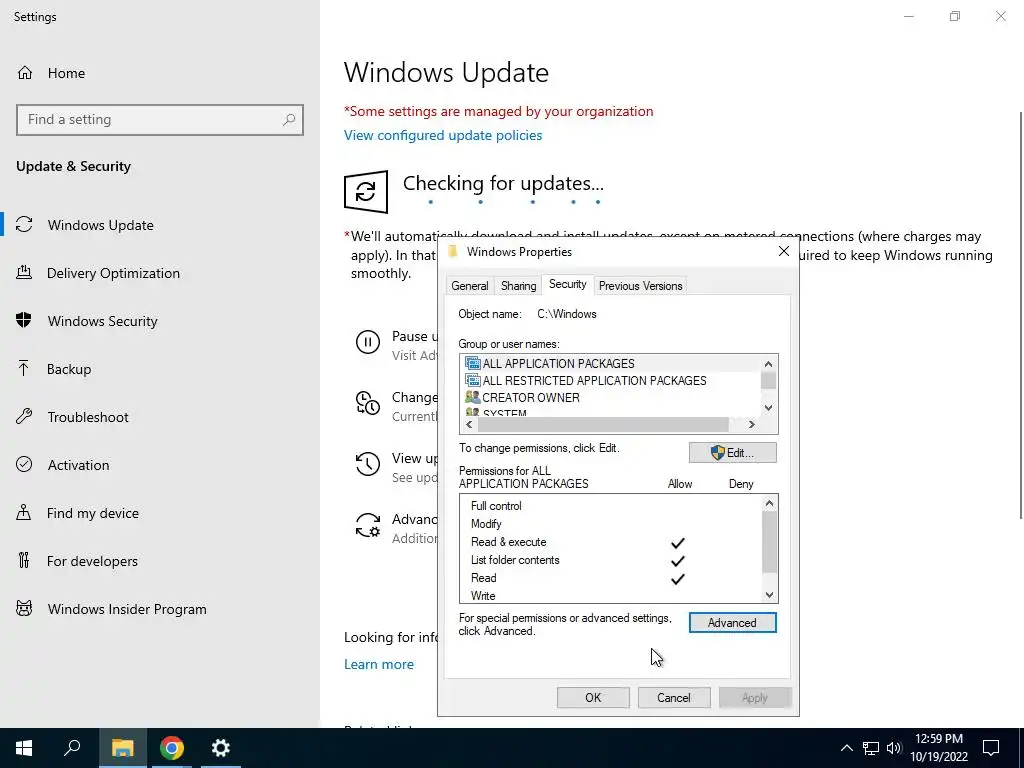Open Windows Insider Program page
The width and height of the screenshot is (1024, 768).
[x=127, y=609]
